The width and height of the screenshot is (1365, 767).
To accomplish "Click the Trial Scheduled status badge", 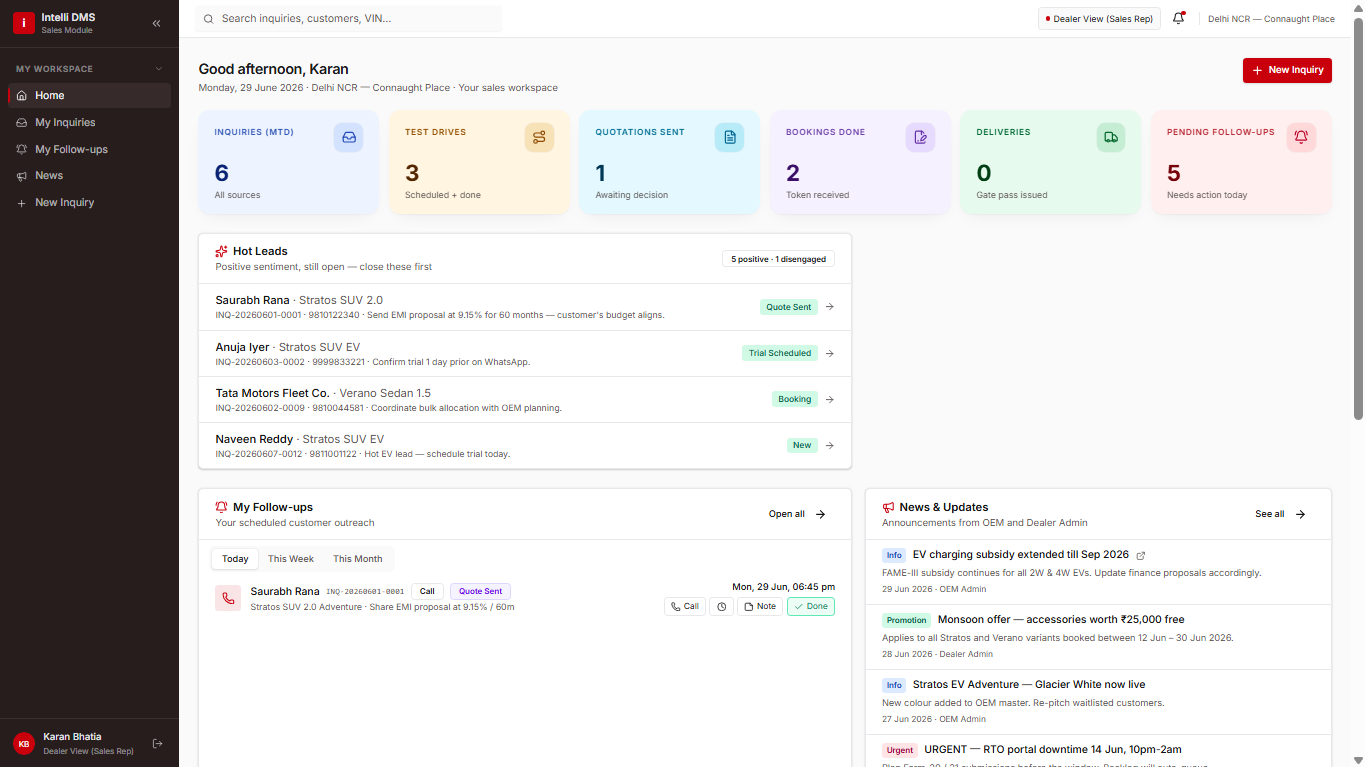I will coord(780,353).
